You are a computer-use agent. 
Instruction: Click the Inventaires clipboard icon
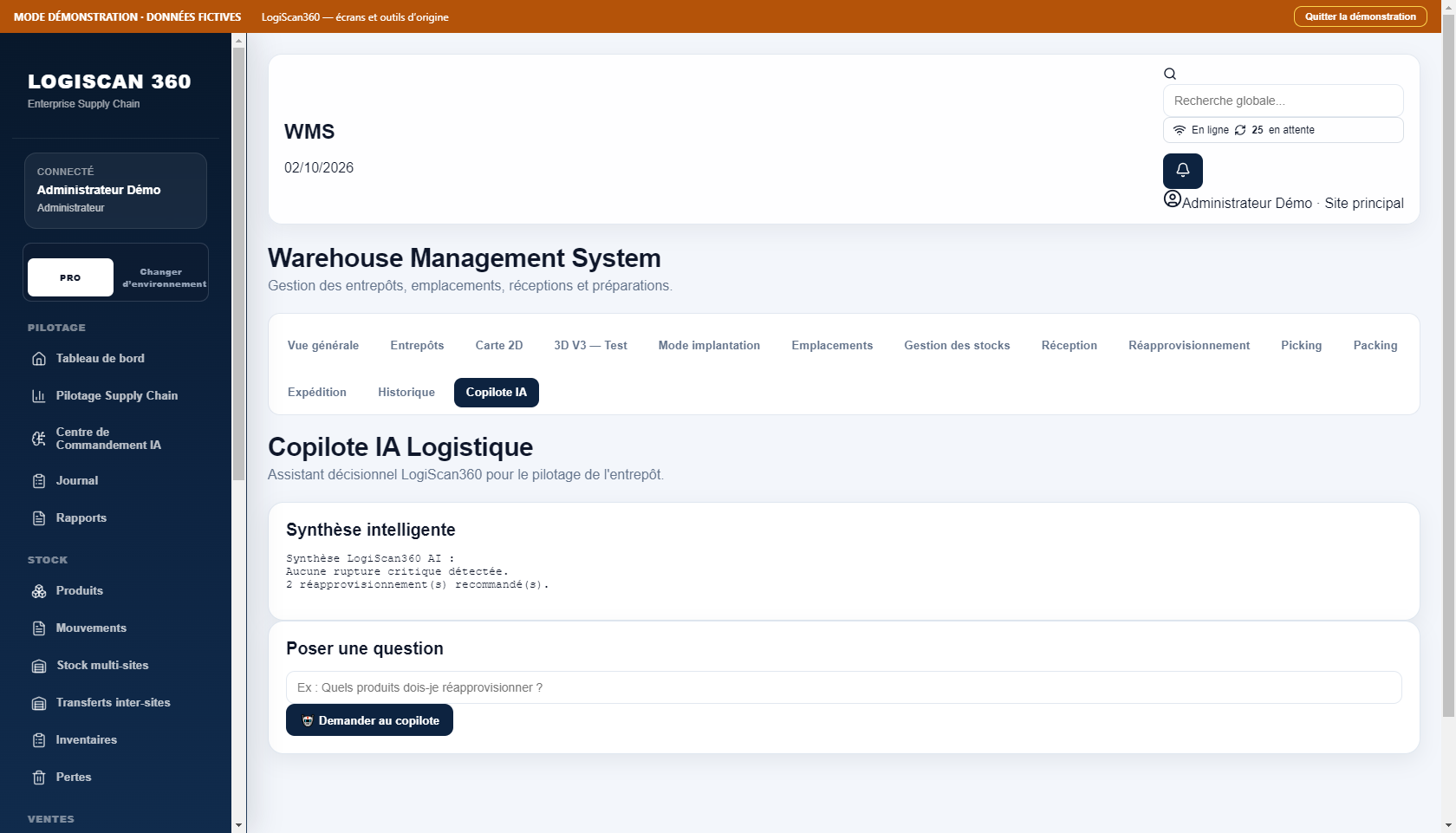coord(39,740)
